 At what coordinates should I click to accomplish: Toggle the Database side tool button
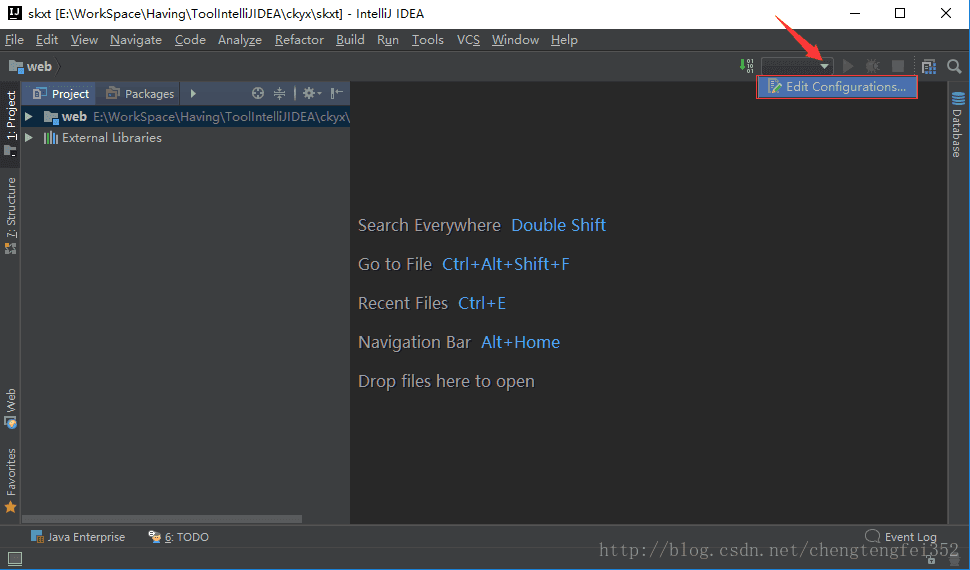[957, 124]
